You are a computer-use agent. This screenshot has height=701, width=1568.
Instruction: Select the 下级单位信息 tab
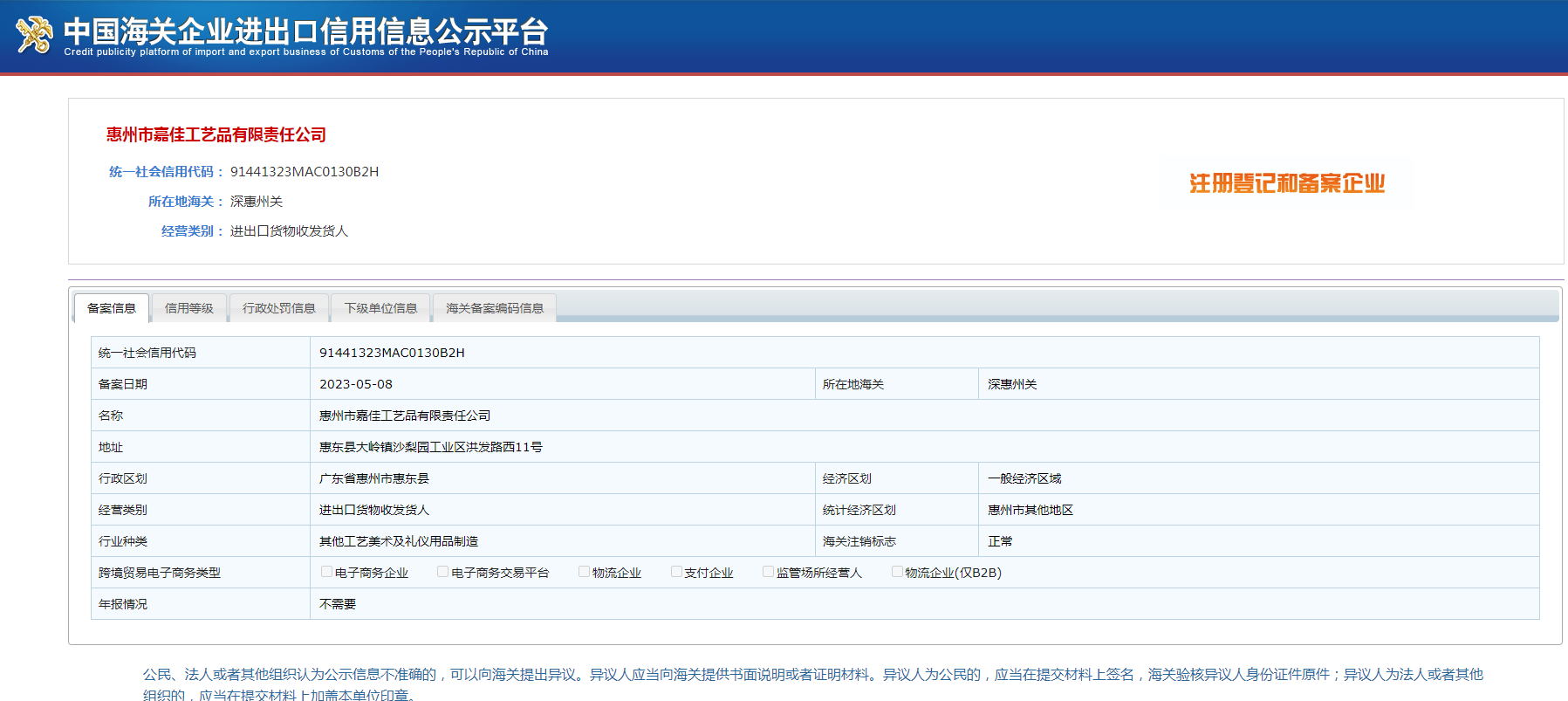pos(381,308)
